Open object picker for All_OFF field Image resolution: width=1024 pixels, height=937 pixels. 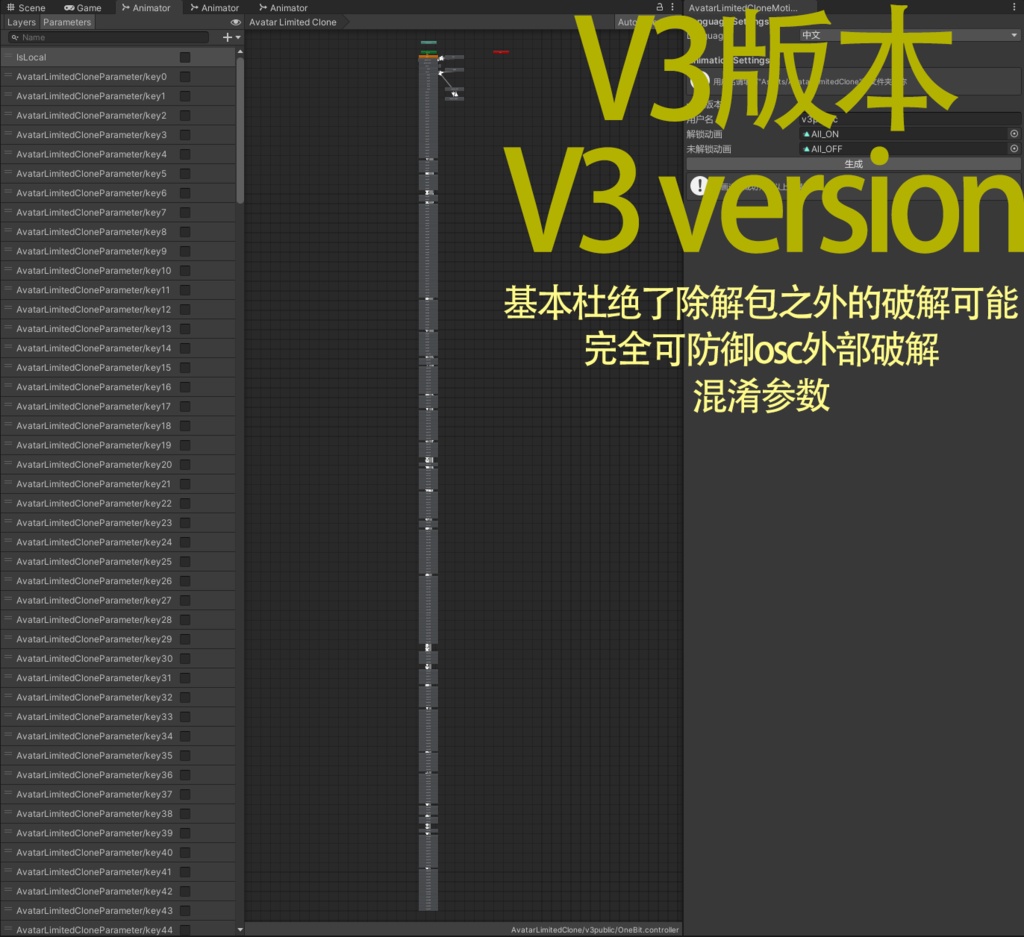pyautogui.click(x=1014, y=149)
